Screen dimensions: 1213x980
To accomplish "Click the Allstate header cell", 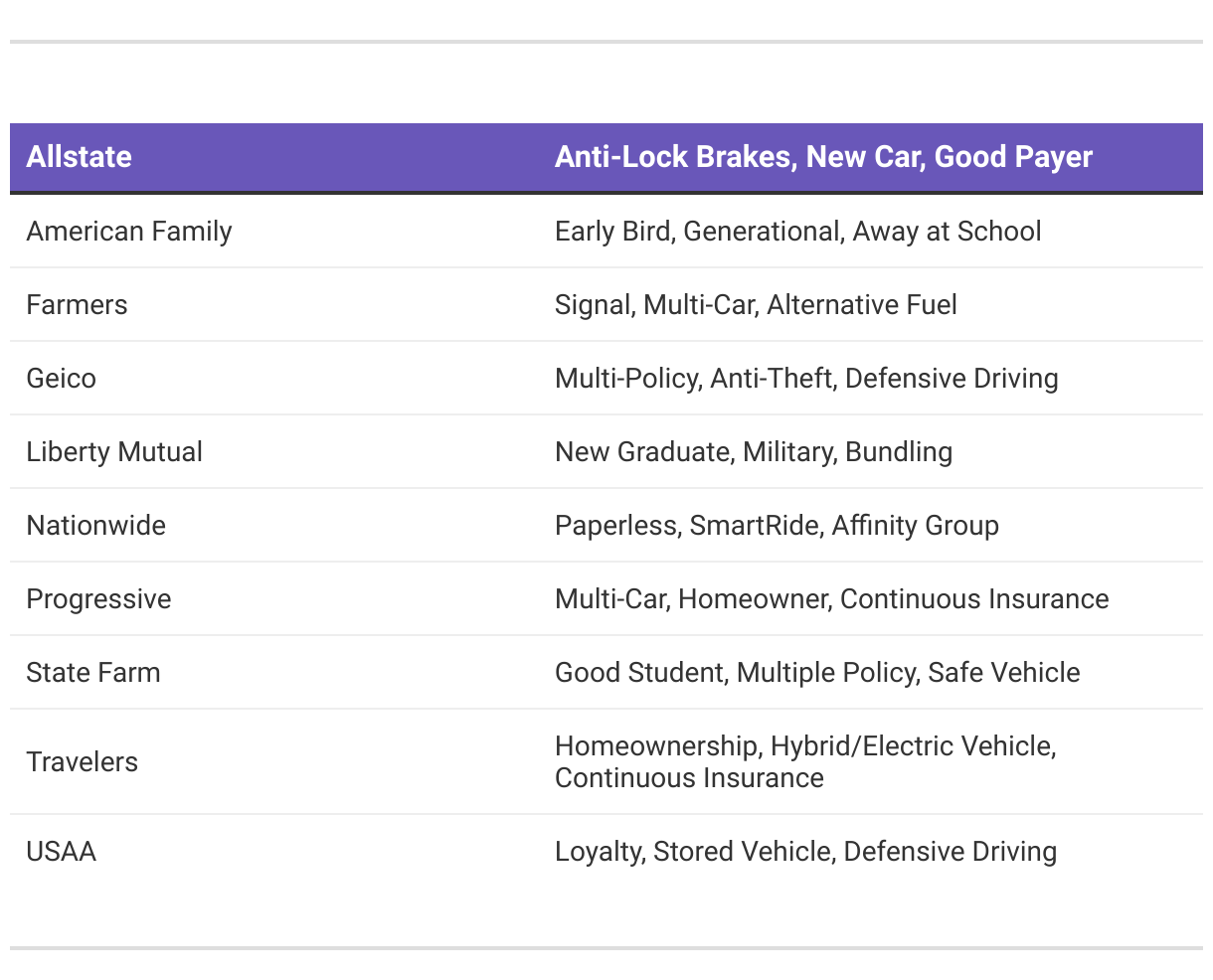I will point(80,157).
